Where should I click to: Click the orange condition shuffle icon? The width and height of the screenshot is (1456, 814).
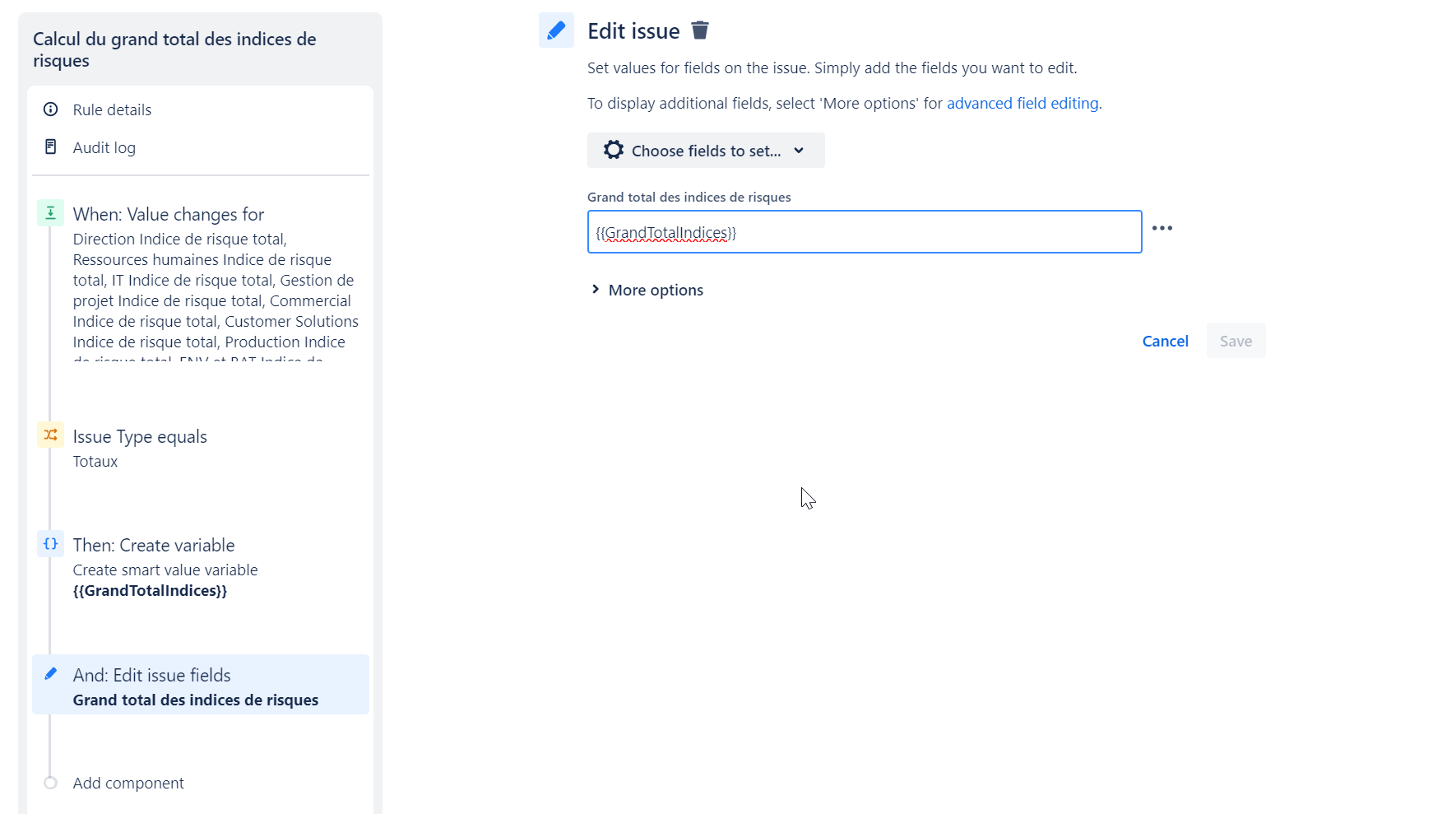click(50, 435)
